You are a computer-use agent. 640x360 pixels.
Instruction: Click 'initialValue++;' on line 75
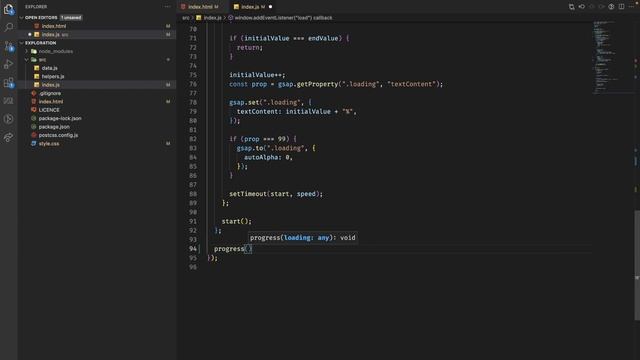(257, 75)
